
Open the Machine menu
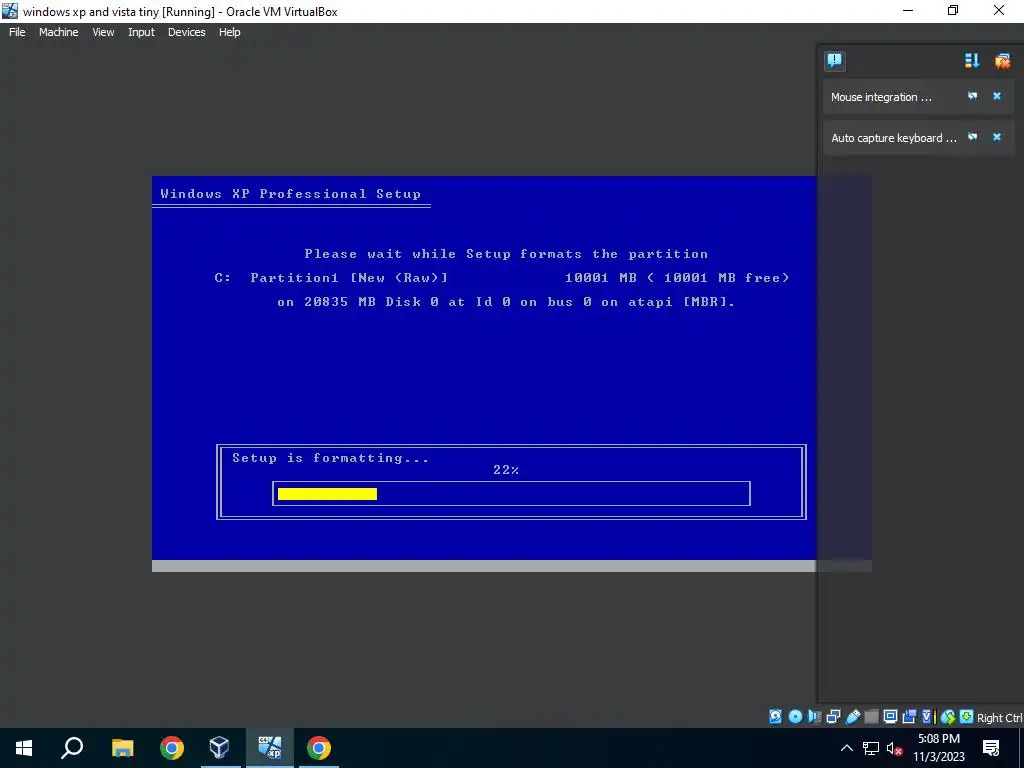point(58,32)
